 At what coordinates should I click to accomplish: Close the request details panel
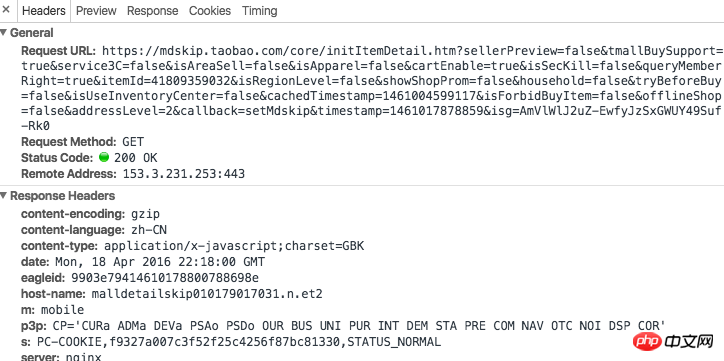point(6,9)
